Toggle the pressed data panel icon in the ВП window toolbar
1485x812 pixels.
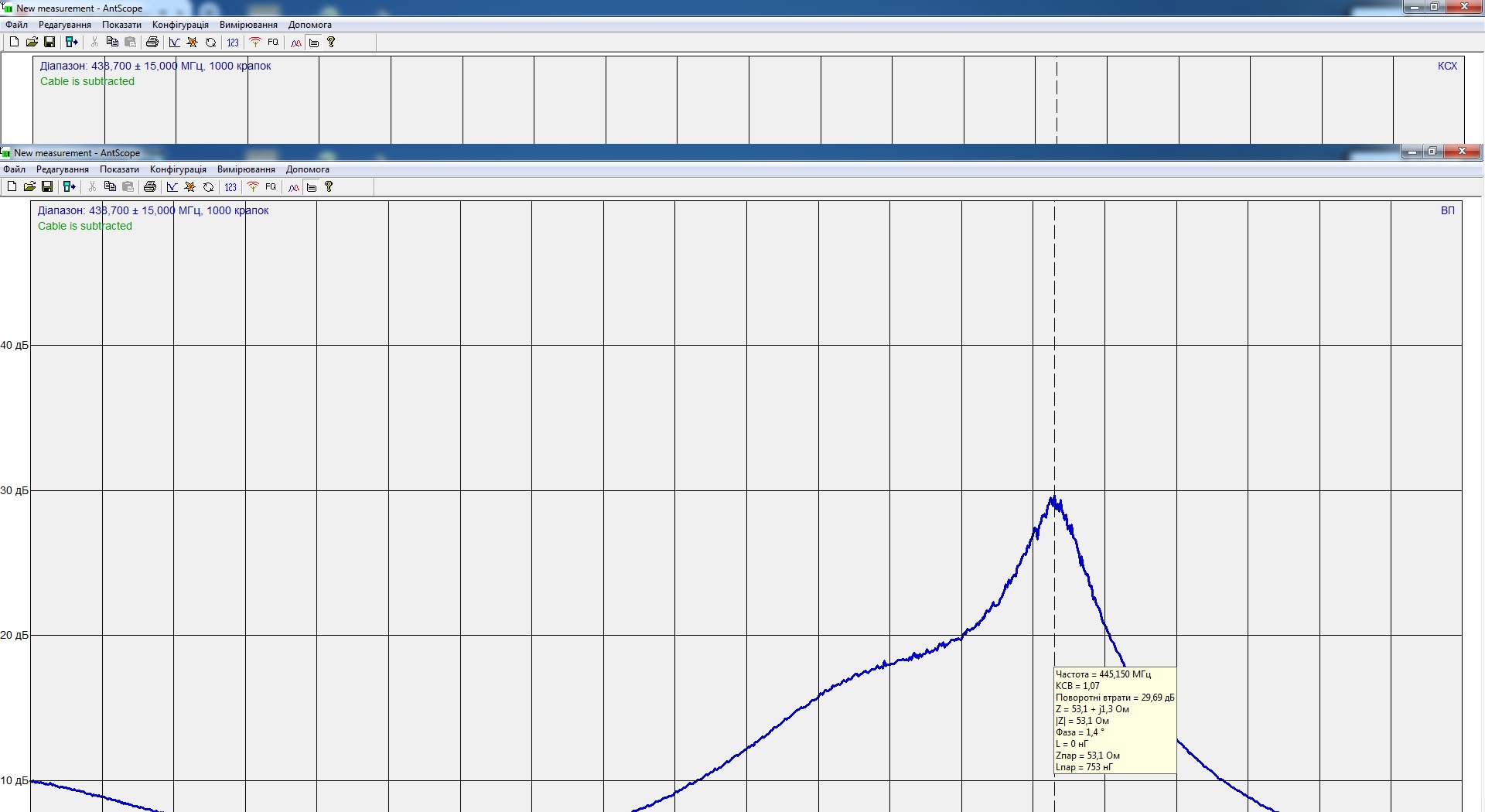[x=312, y=186]
